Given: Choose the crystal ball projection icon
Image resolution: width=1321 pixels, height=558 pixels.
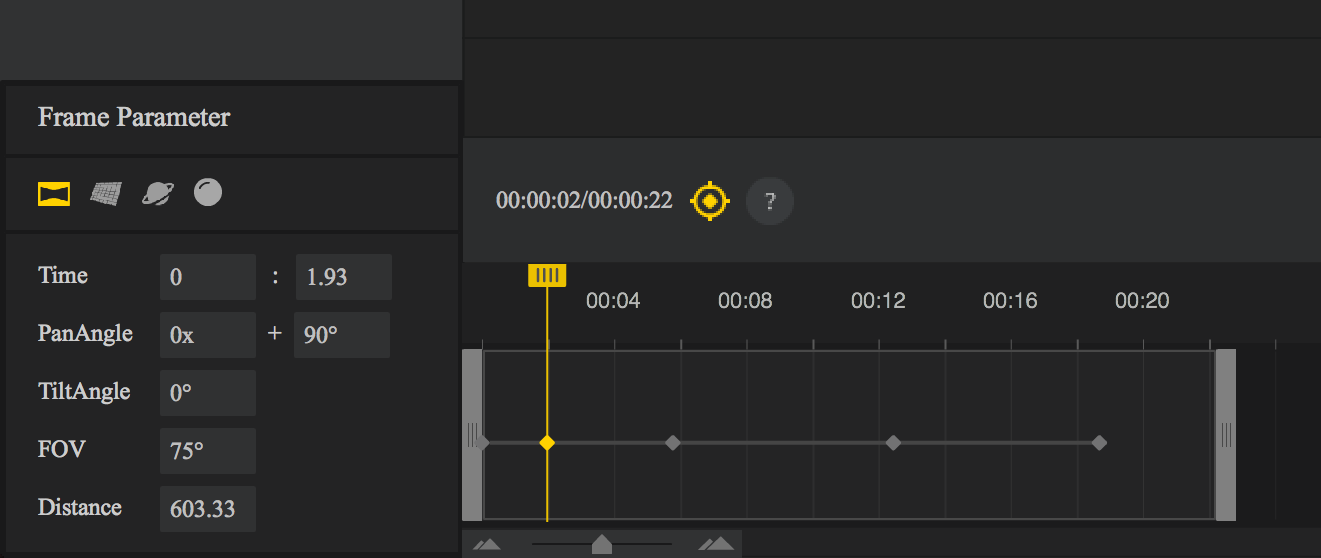Looking at the screenshot, I should click(208, 192).
